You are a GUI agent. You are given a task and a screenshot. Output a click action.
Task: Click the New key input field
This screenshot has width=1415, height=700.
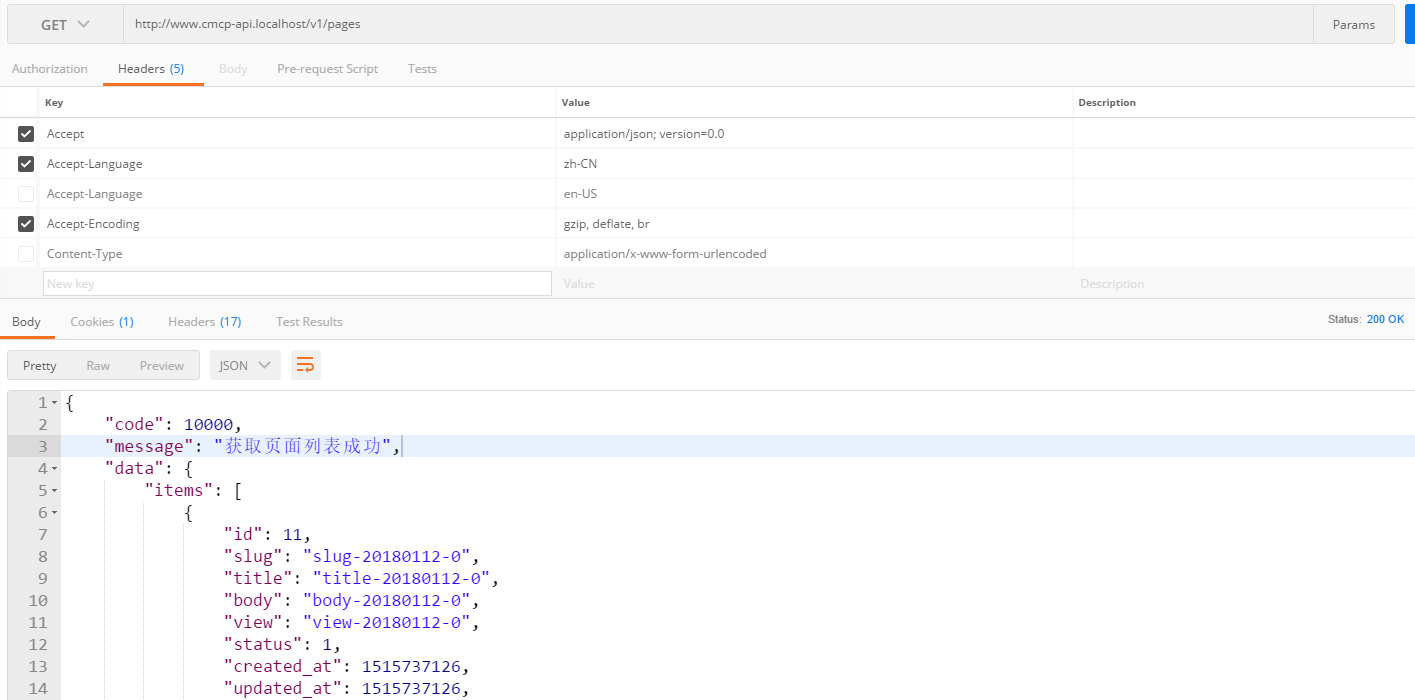(297, 284)
